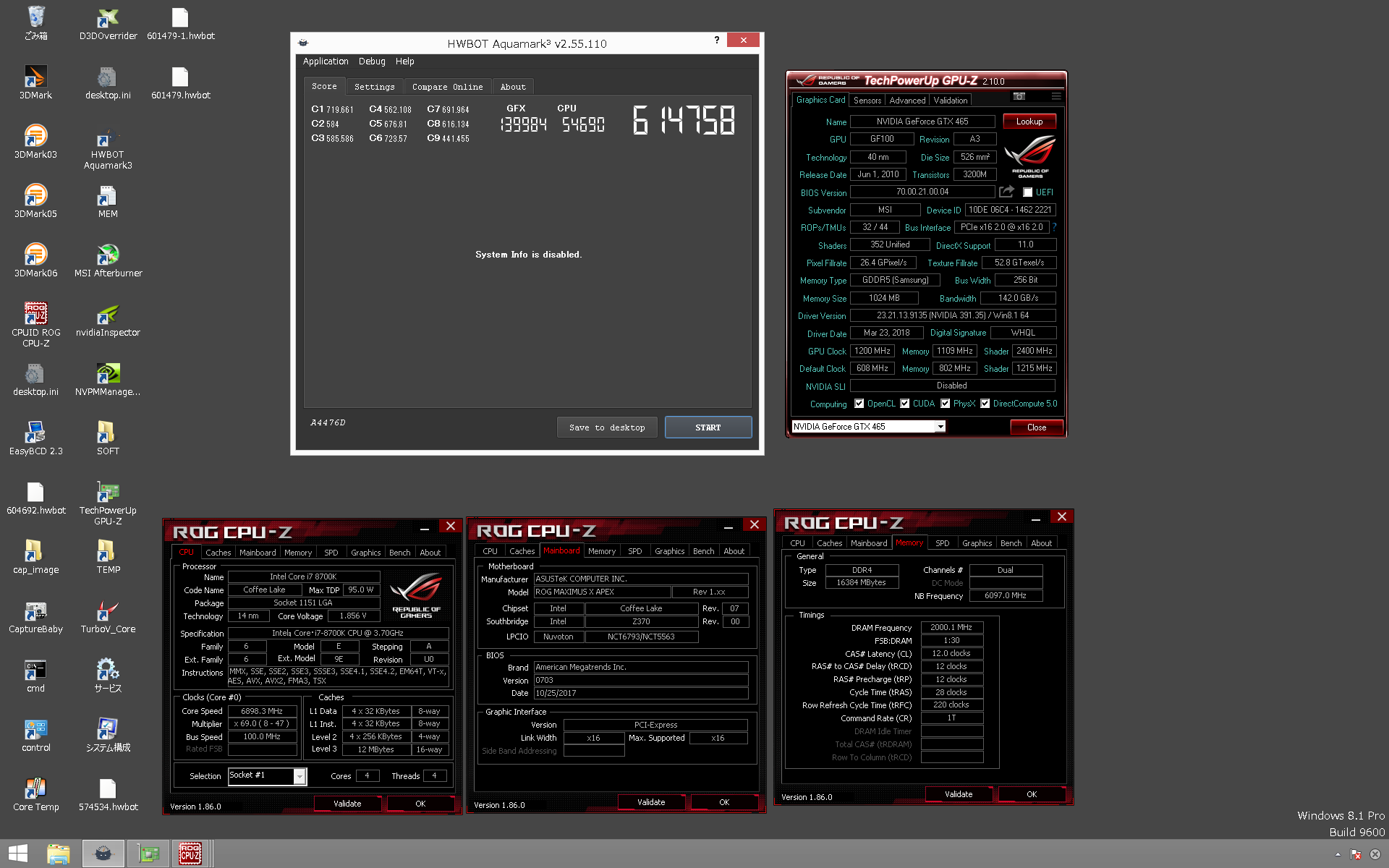Expand the Socket #1 selection dropdown
This screenshot has height=868, width=1389.
point(300,776)
